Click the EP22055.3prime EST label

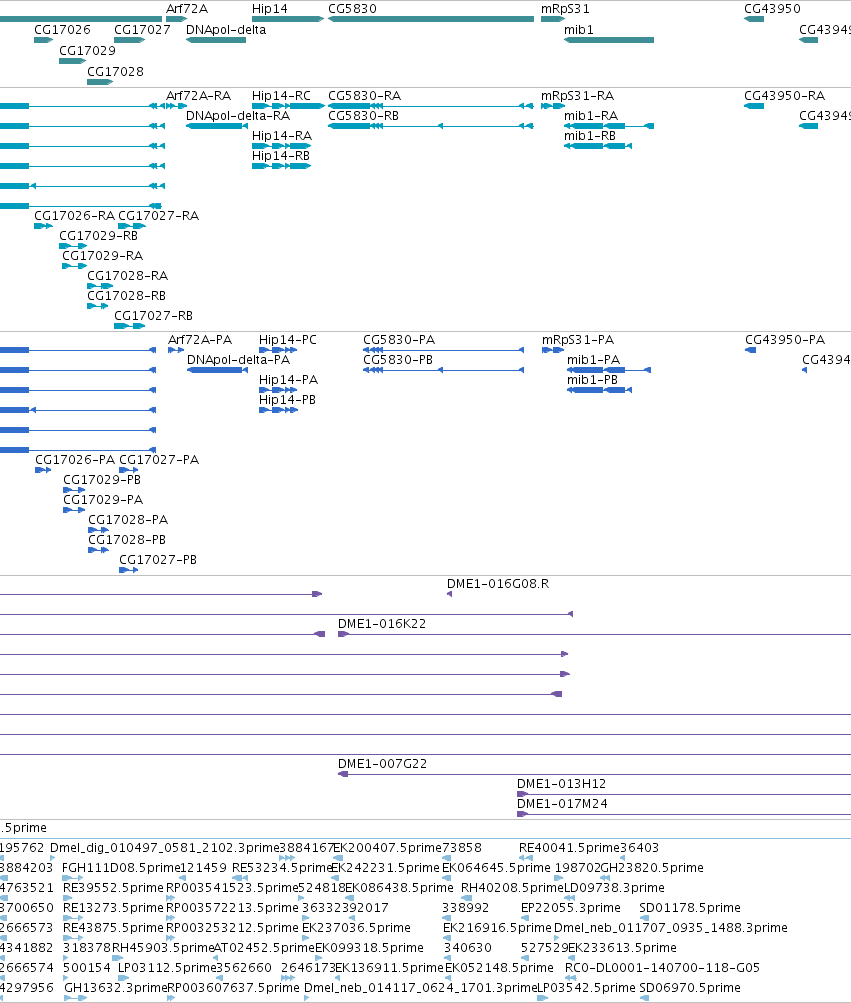click(x=571, y=908)
